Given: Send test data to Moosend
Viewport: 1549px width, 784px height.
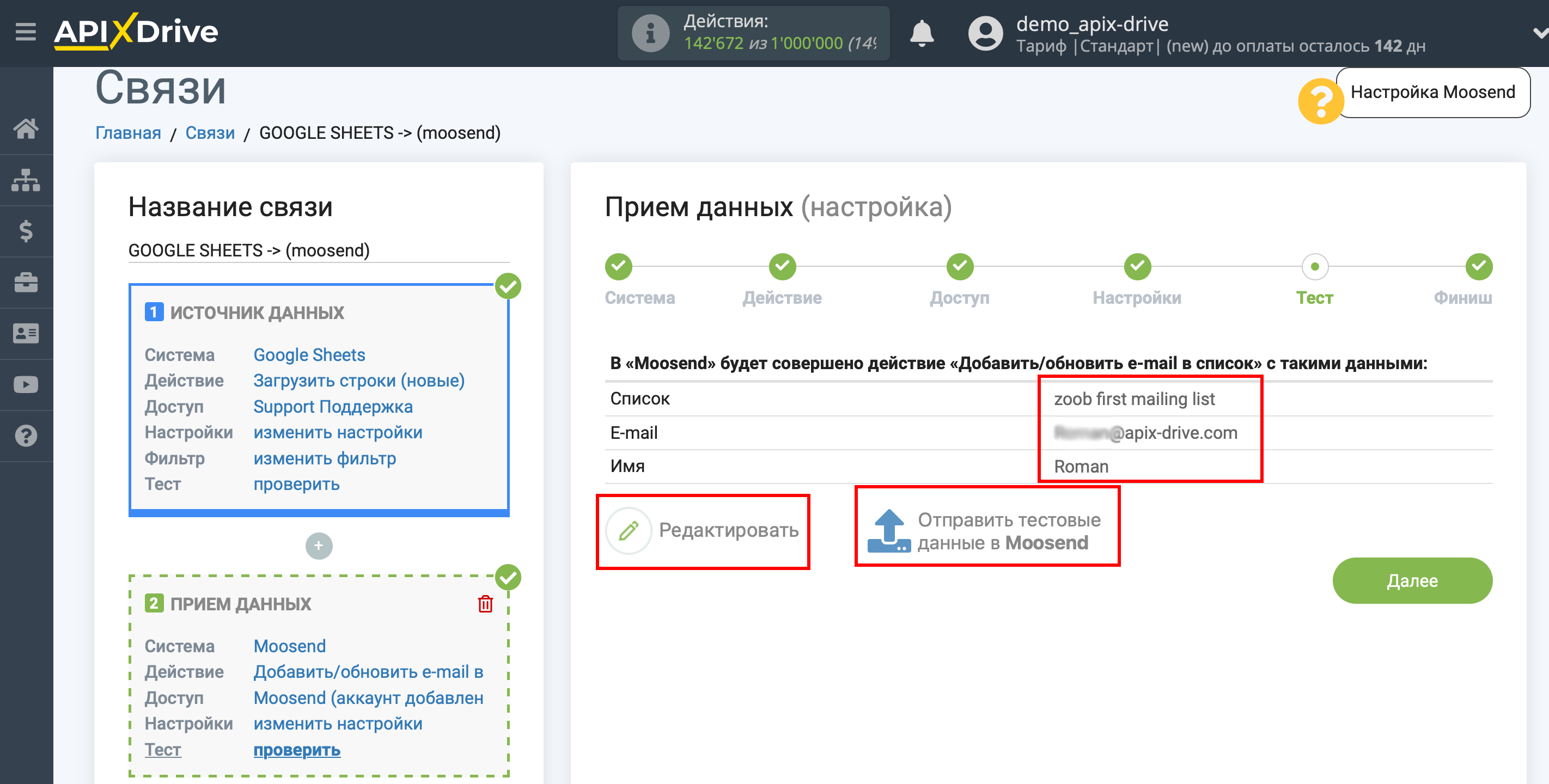Looking at the screenshot, I should 984,530.
